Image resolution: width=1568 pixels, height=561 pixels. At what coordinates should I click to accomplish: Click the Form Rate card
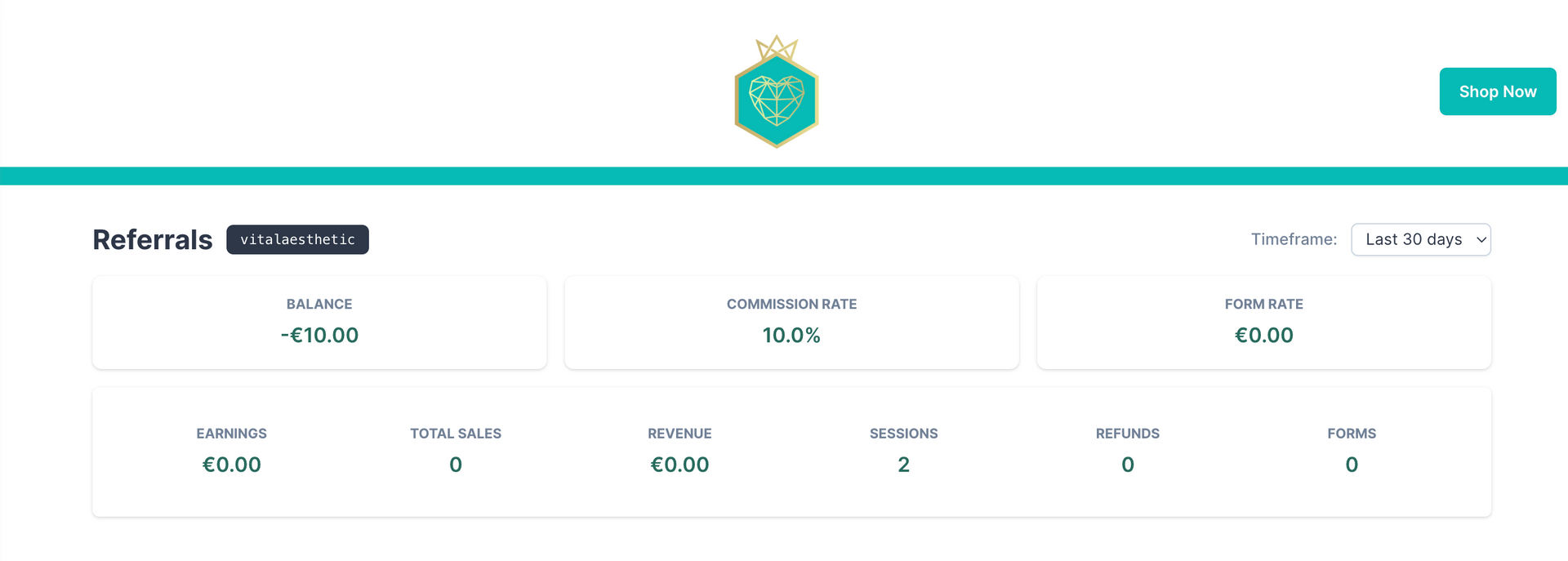click(1263, 322)
